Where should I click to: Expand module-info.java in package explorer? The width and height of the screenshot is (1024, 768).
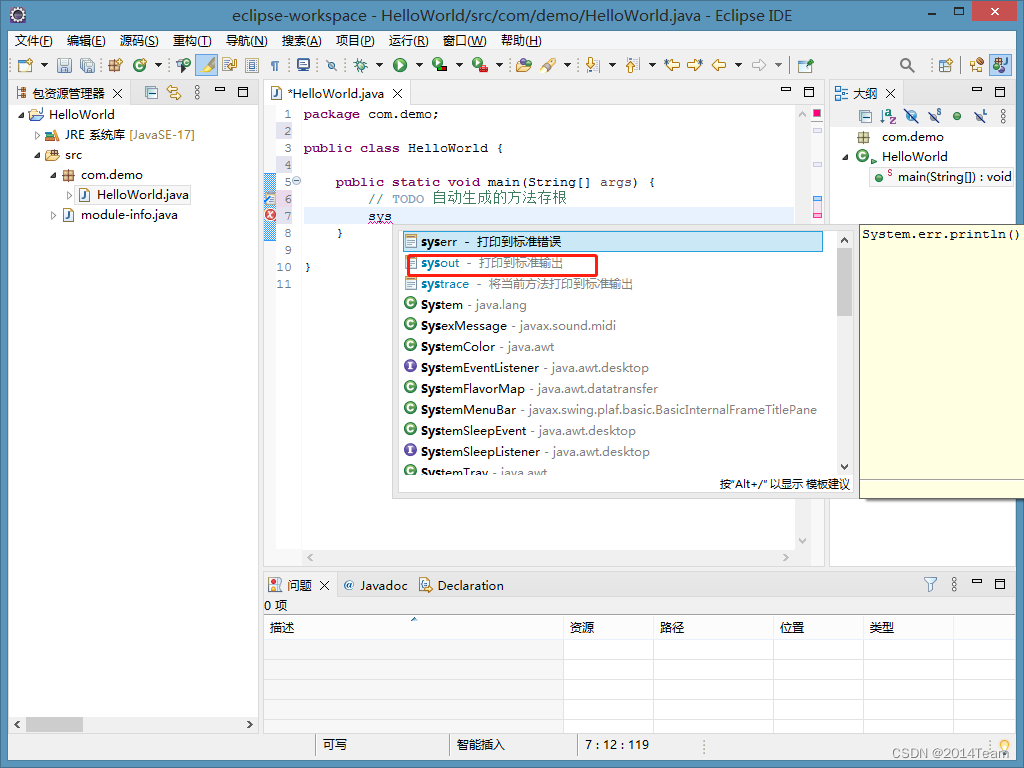(54, 215)
